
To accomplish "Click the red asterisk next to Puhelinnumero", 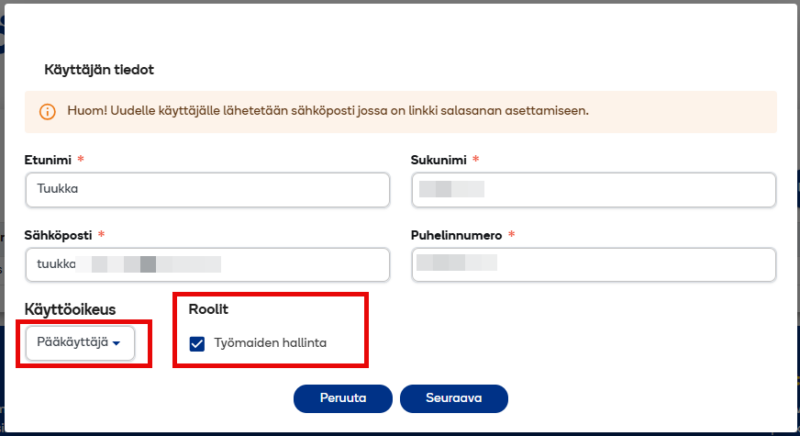I will coord(512,235).
